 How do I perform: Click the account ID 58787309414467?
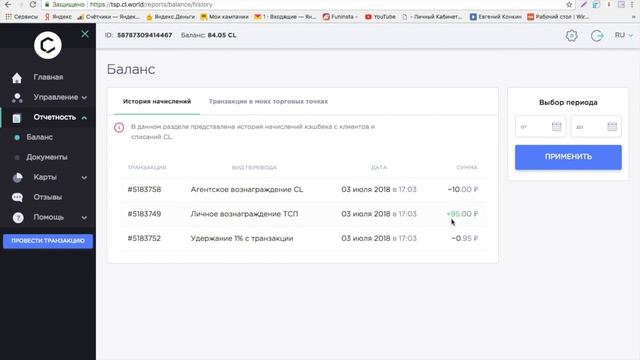coord(144,35)
